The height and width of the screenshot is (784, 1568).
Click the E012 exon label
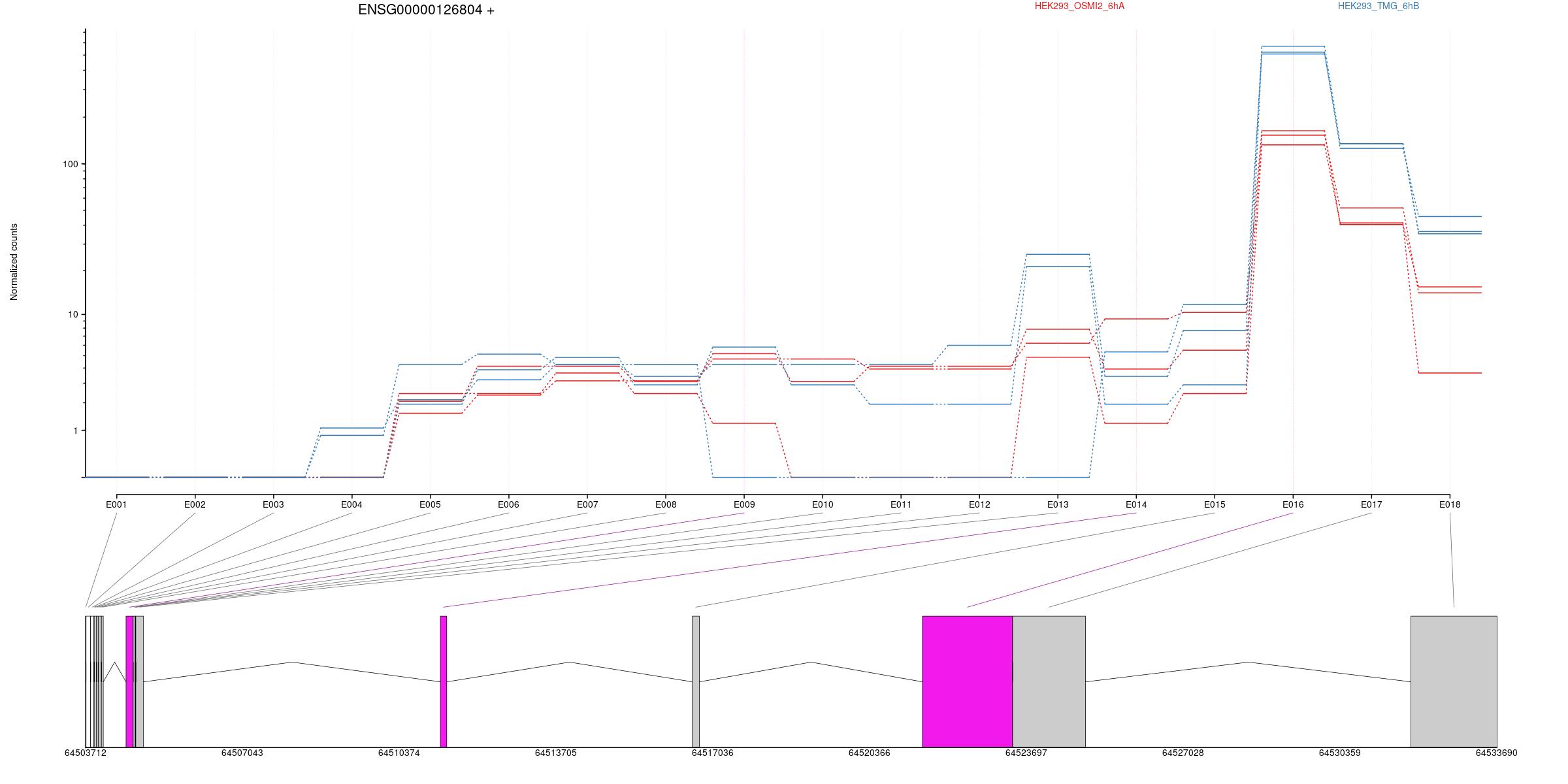pos(979,504)
